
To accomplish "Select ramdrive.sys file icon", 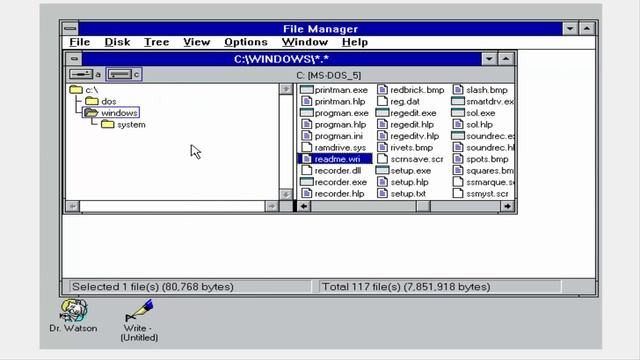I will click(x=307, y=147).
